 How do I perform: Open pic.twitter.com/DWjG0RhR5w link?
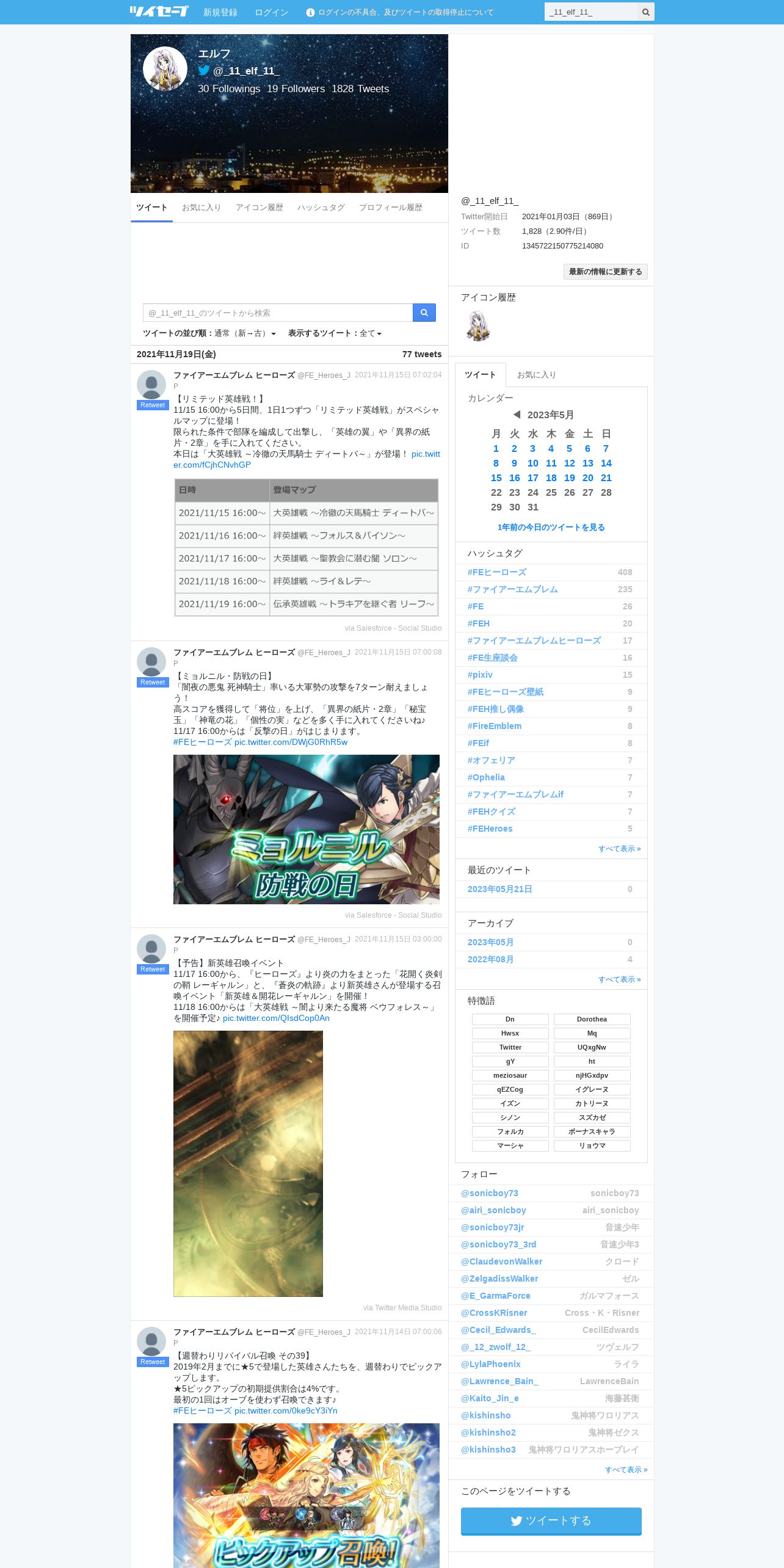(x=291, y=742)
